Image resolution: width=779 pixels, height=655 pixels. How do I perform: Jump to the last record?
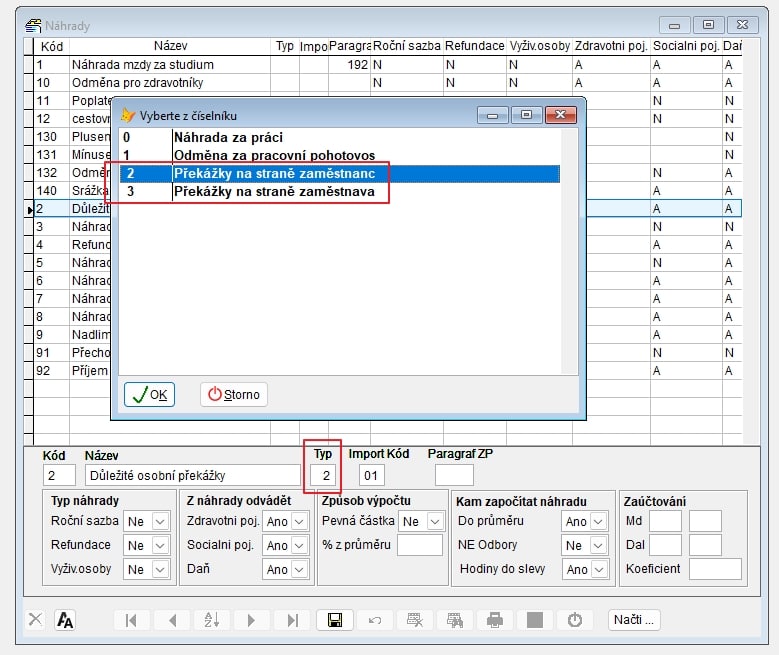coord(292,620)
